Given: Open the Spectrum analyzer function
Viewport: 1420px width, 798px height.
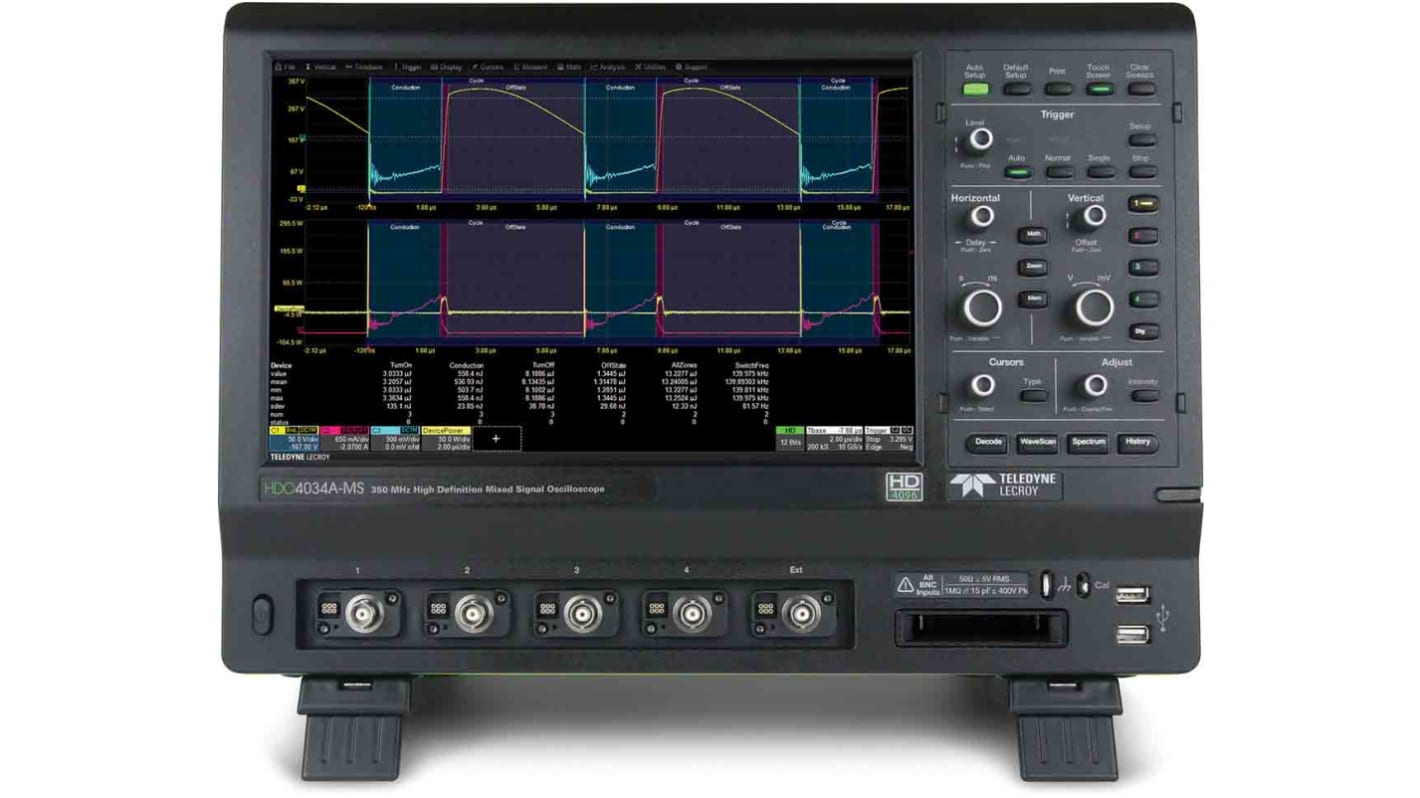Looking at the screenshot, I should [1088, 443].
